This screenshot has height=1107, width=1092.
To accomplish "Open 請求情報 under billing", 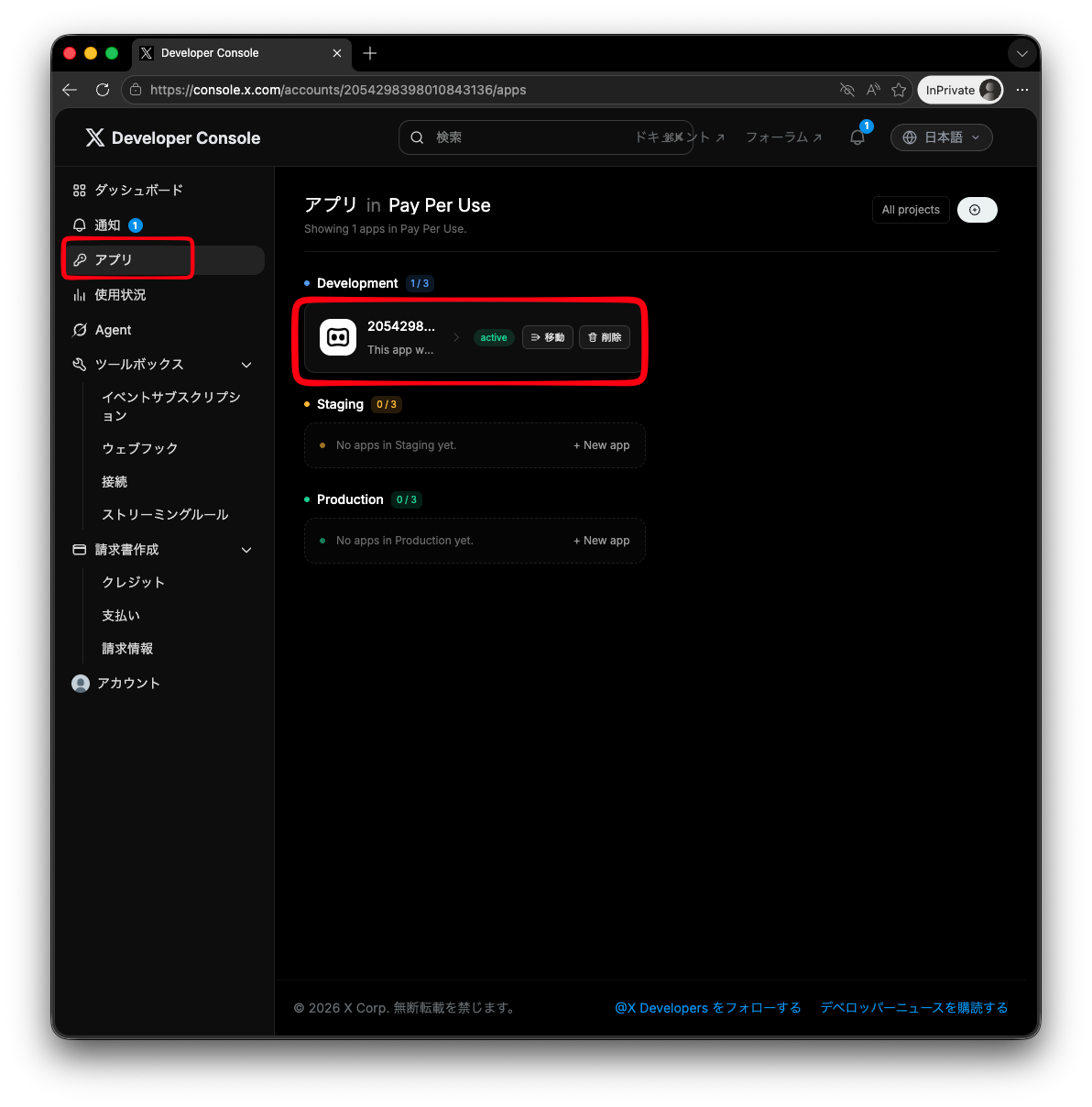I will (x=127, y=648).
